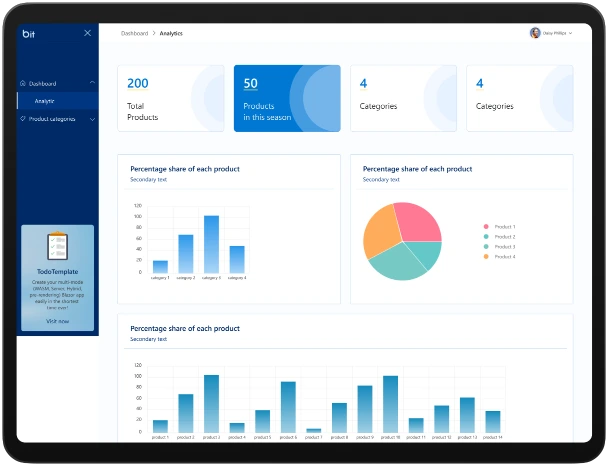The image size is (608, 466).
Task: Click the Product categories tag icon
Action: click(23, 119)
